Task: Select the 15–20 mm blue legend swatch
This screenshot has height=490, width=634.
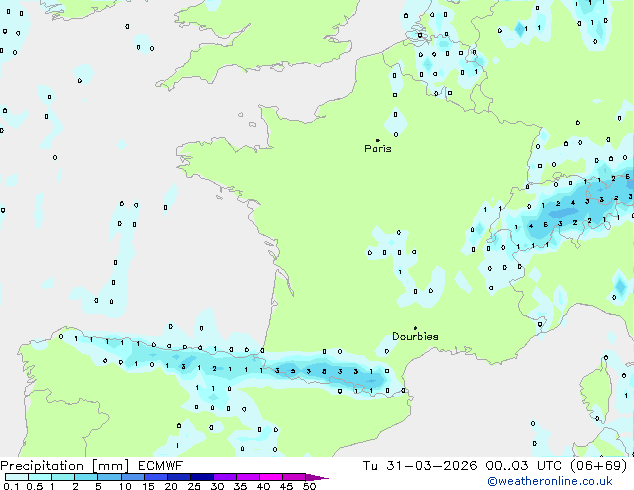Action: point(155,477)
